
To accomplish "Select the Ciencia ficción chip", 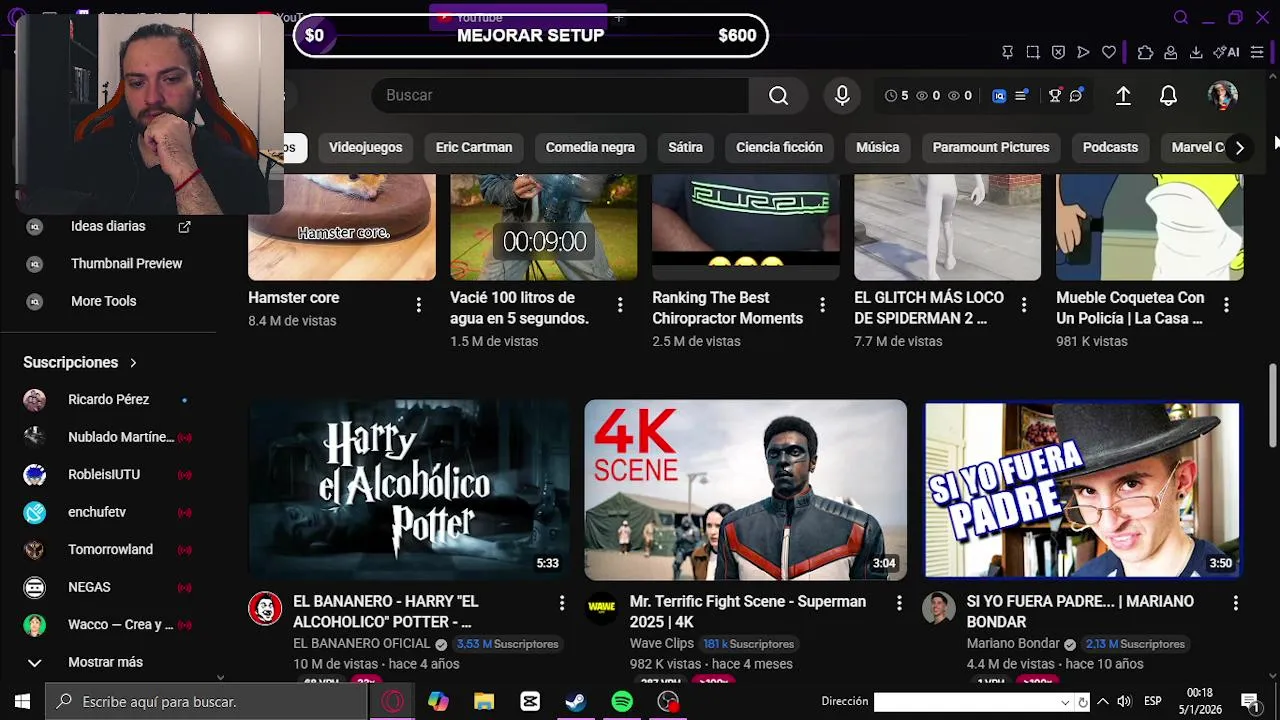I will click(779, 147).
